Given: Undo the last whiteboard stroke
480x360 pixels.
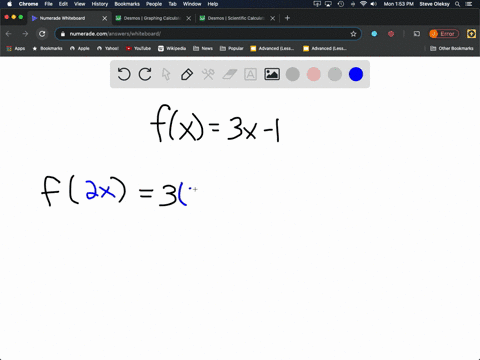Looking at the screenshot, I should (x=124, y=74).
